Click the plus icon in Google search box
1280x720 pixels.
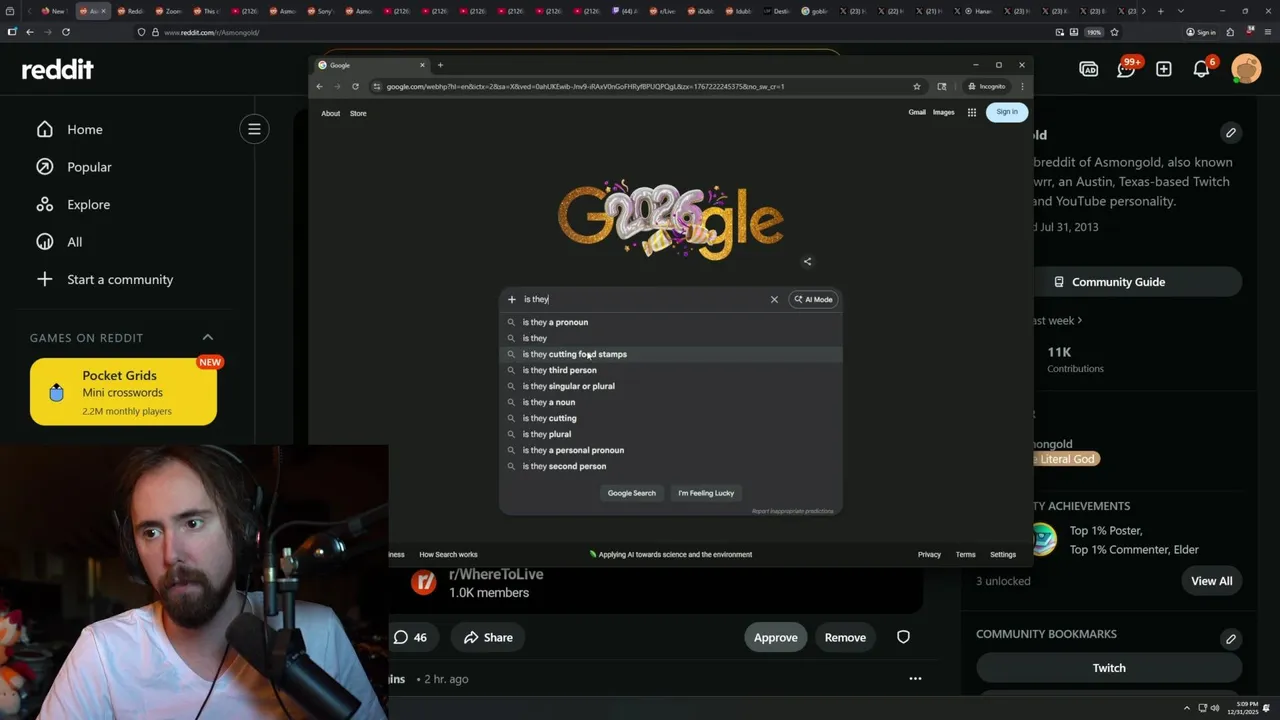tap(512, 299)
